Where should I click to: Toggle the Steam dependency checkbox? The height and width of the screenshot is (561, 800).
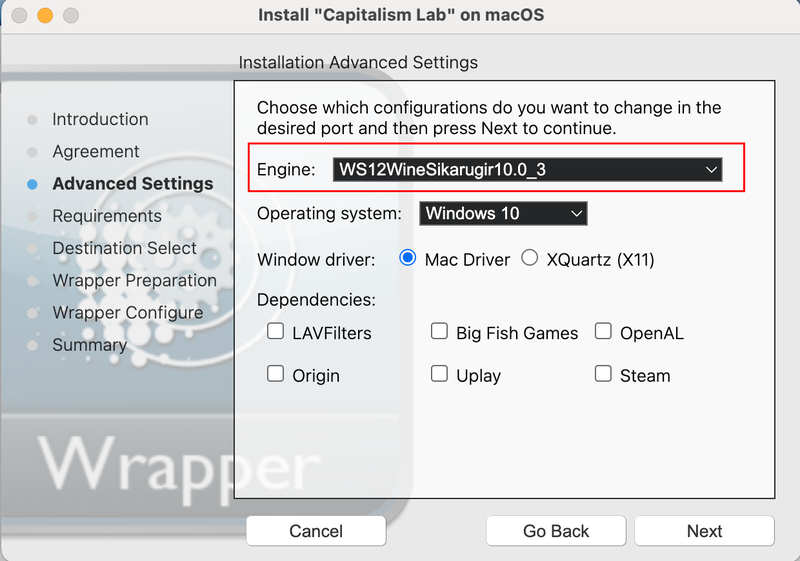[x=603, y=374]
